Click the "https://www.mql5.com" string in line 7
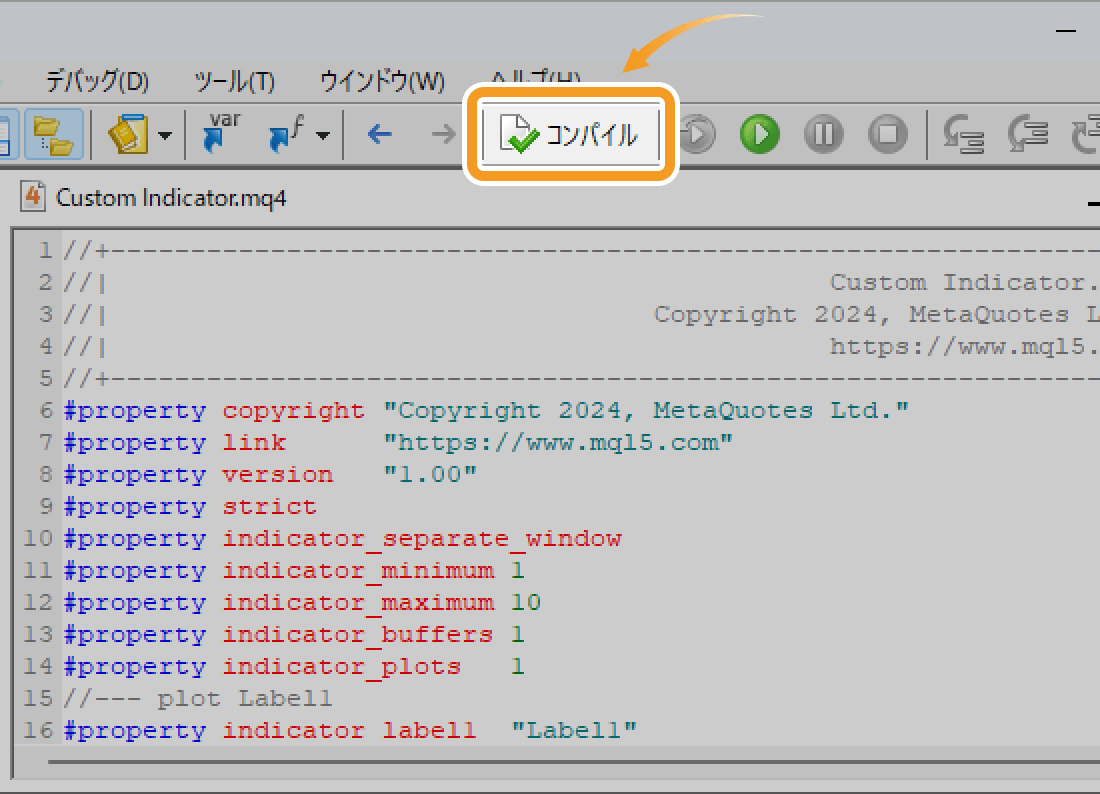Viewport: 1100px width, 794px height. 558,443
